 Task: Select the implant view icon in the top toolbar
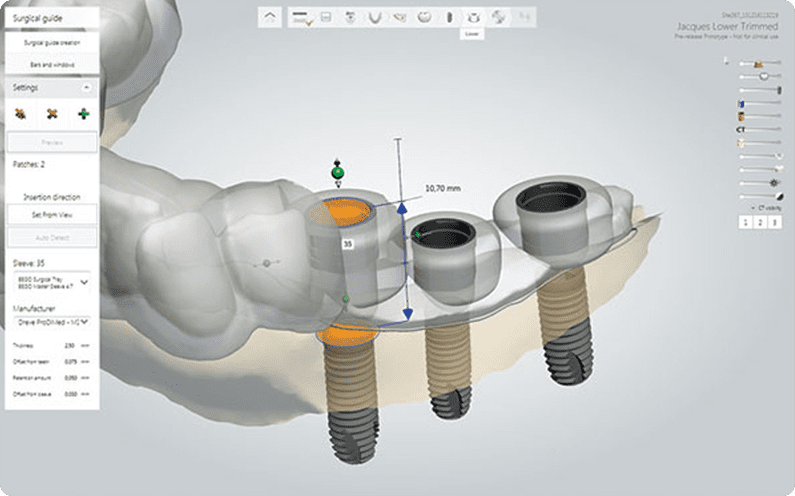coord(448,17)
